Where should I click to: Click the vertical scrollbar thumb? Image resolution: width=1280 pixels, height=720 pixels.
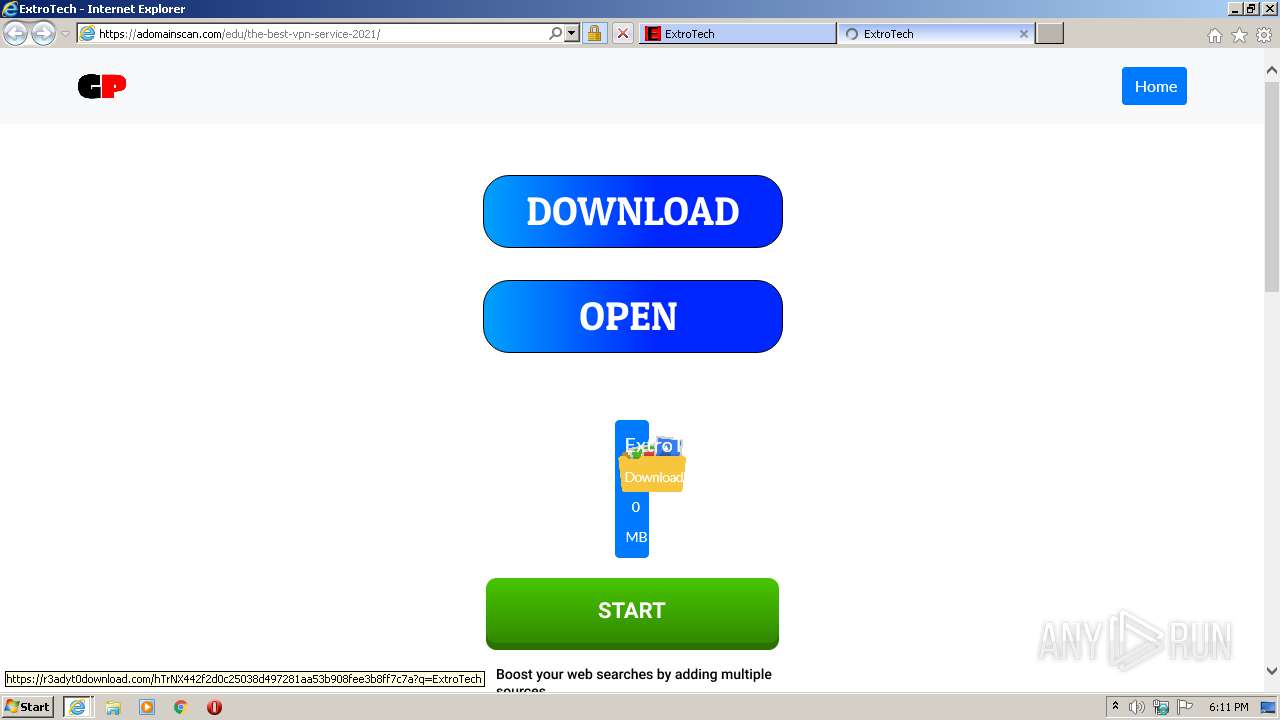click(x=1272, y=187)
